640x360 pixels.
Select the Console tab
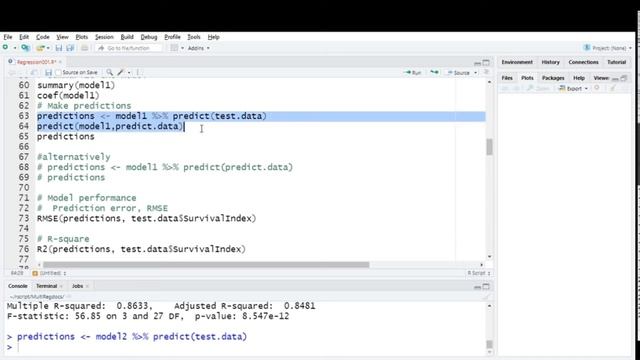(18, 286)
